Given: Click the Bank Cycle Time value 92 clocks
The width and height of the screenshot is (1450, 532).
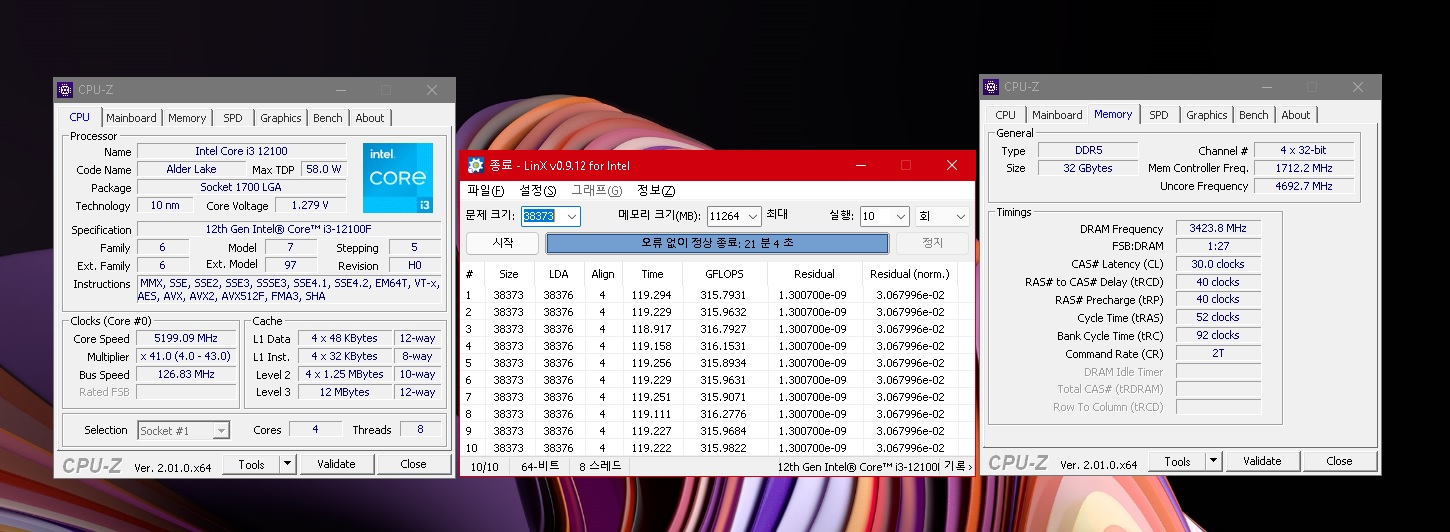Looking at the screenshot, I should pyautogui.click(x=1218, y=336).
